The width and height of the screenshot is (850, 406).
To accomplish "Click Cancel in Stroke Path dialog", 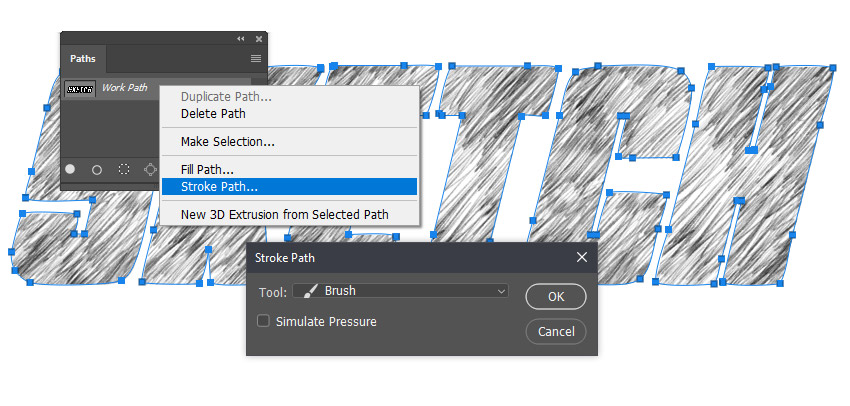I will click(x=556, y=331).
